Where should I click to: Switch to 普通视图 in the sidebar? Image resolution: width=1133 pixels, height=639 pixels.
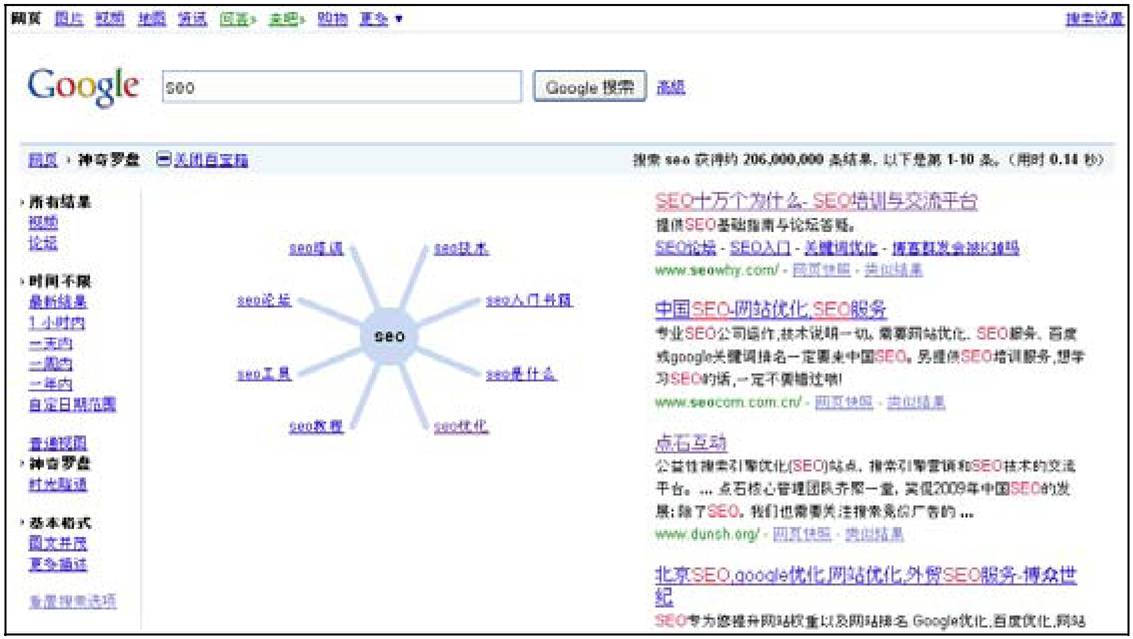(58, 442)
